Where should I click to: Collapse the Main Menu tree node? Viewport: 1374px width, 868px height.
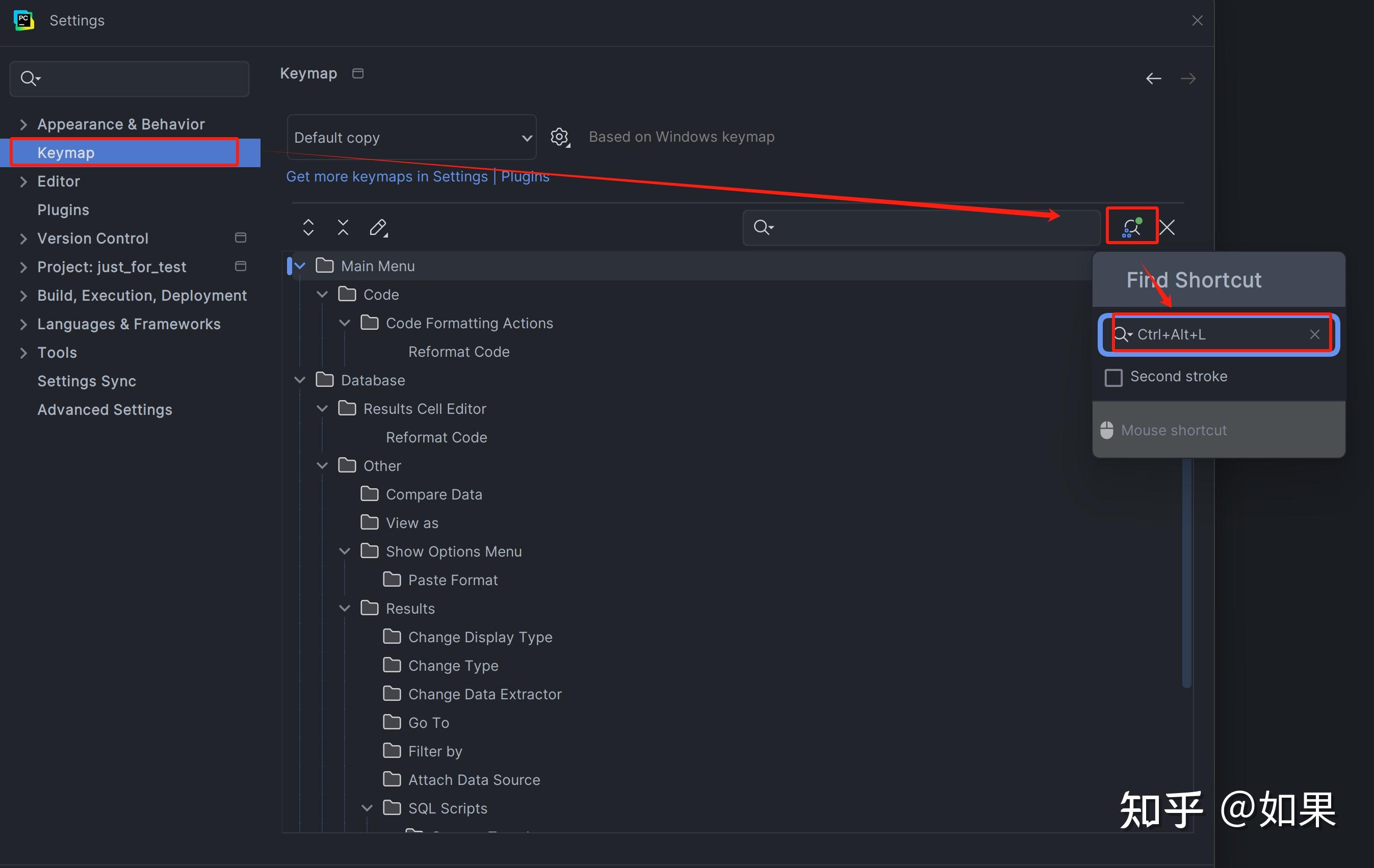[x=300, y=266]
